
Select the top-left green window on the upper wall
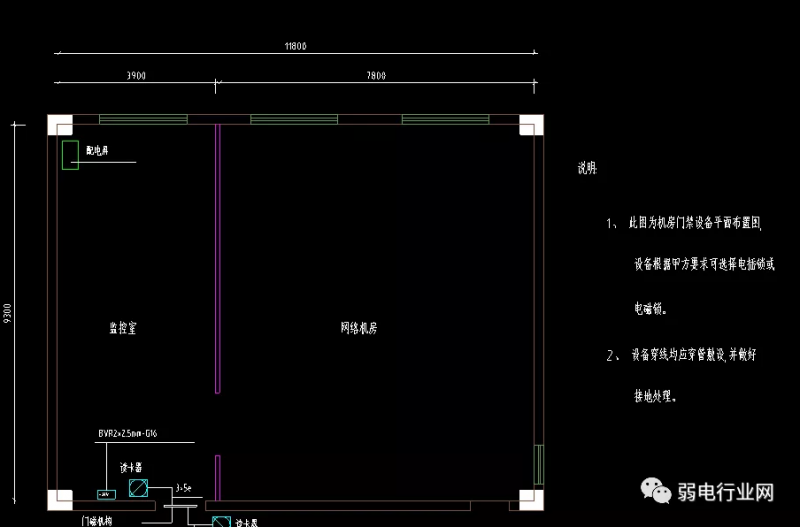(x=143, y=120)
